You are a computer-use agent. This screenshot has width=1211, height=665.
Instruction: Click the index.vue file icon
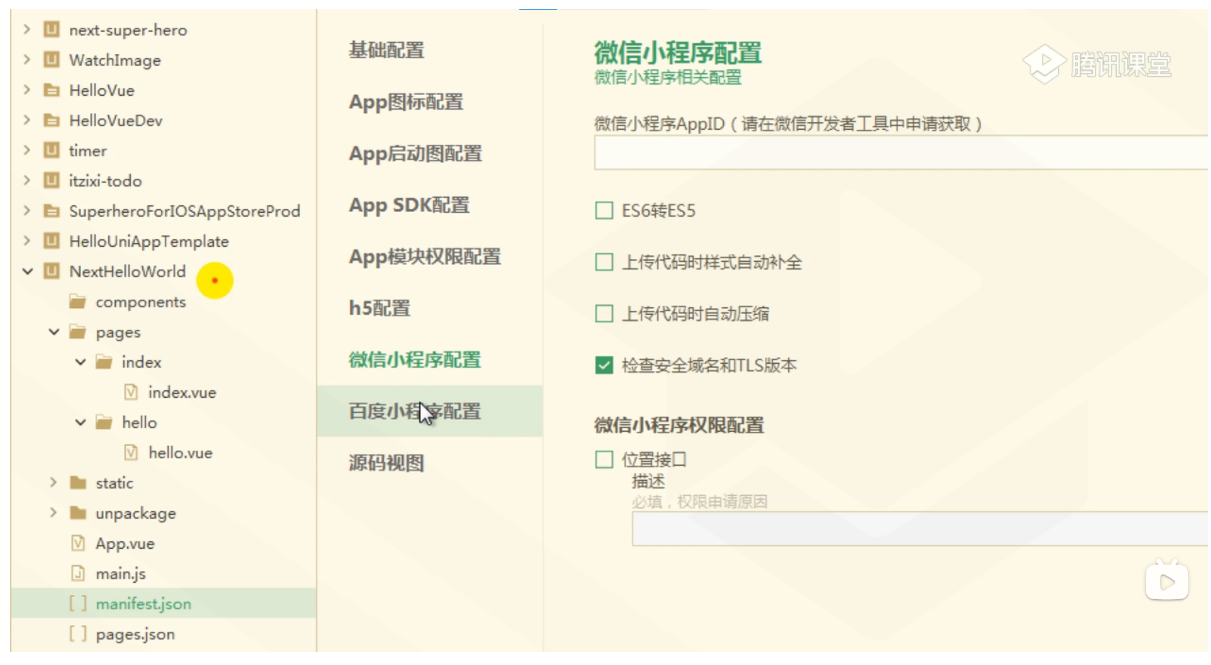pyautogui.click(x=131, y=392)
